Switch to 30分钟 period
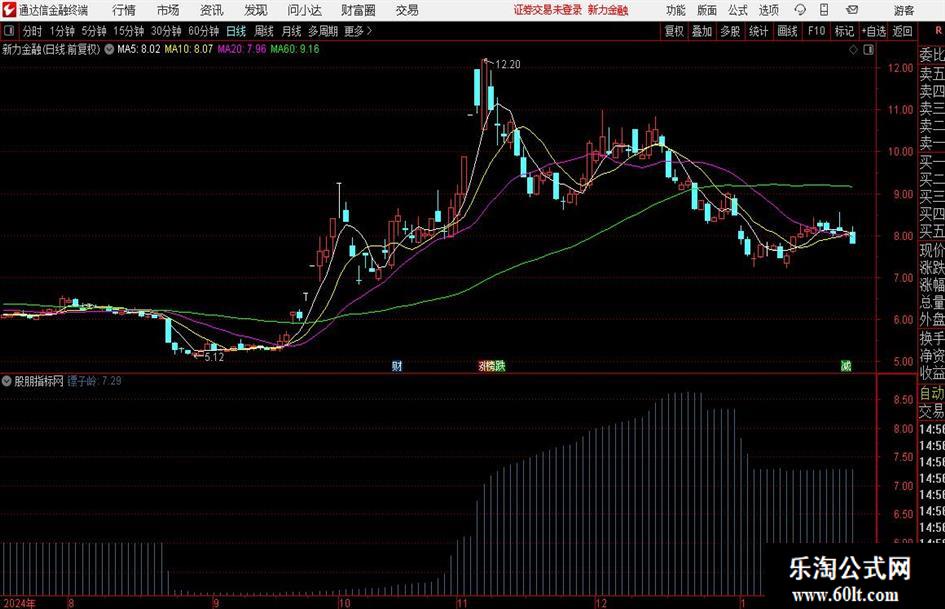Image resolution: width=945 pixels, height=609 pixels. click(166, 31)
